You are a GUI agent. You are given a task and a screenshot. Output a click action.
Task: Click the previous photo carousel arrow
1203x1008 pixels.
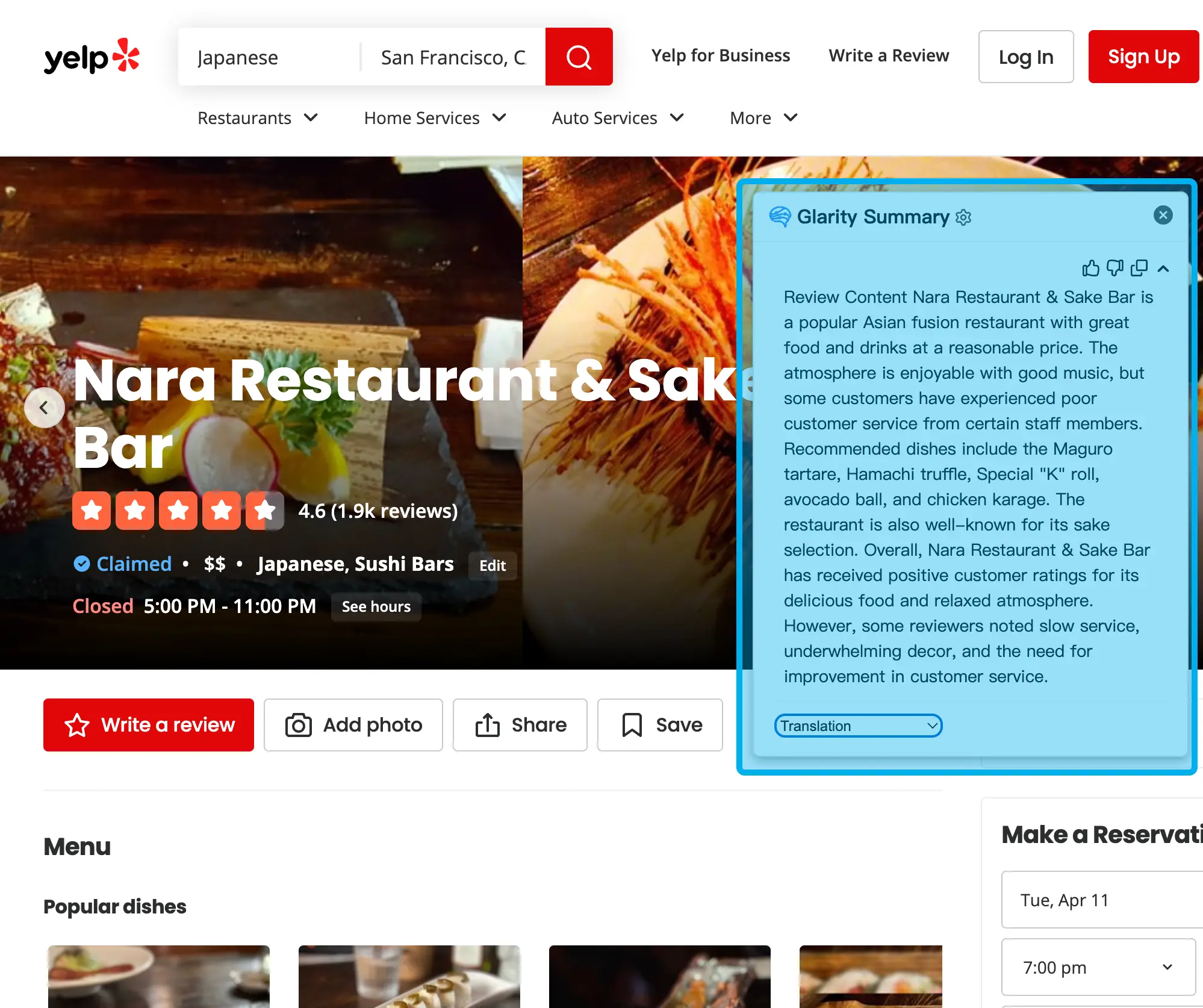(45, 407)
